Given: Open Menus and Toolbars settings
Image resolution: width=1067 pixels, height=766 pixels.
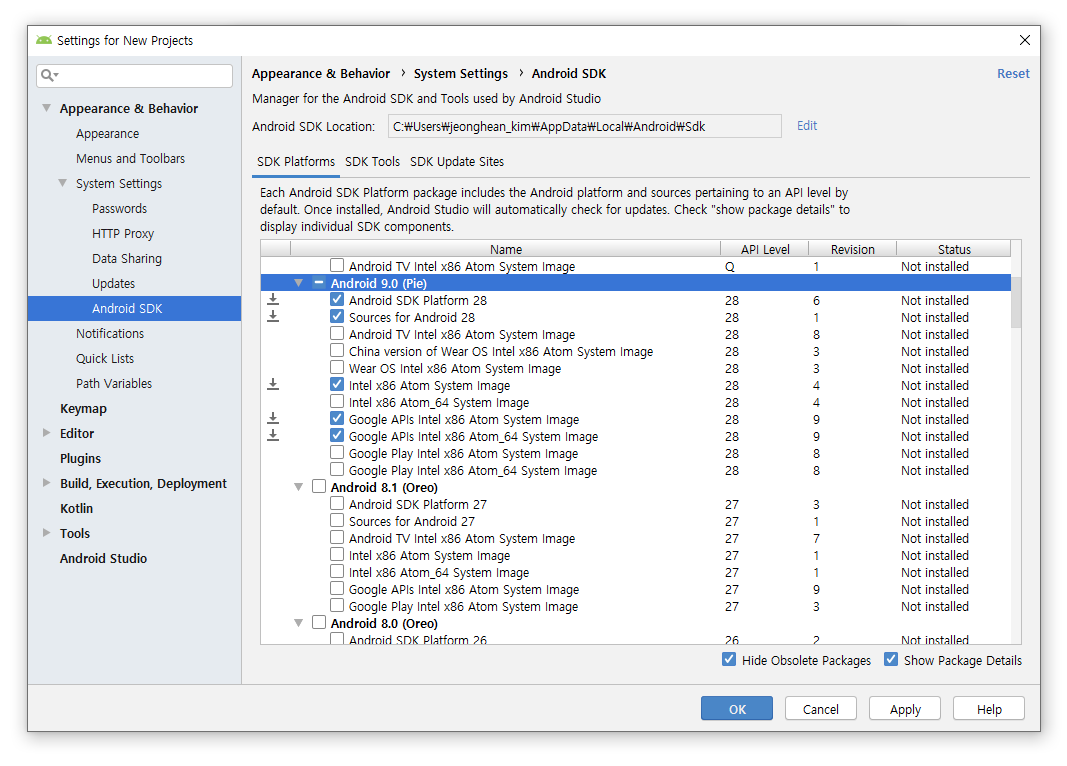Looking at the screenshot, I should click(x=131, y=159).
